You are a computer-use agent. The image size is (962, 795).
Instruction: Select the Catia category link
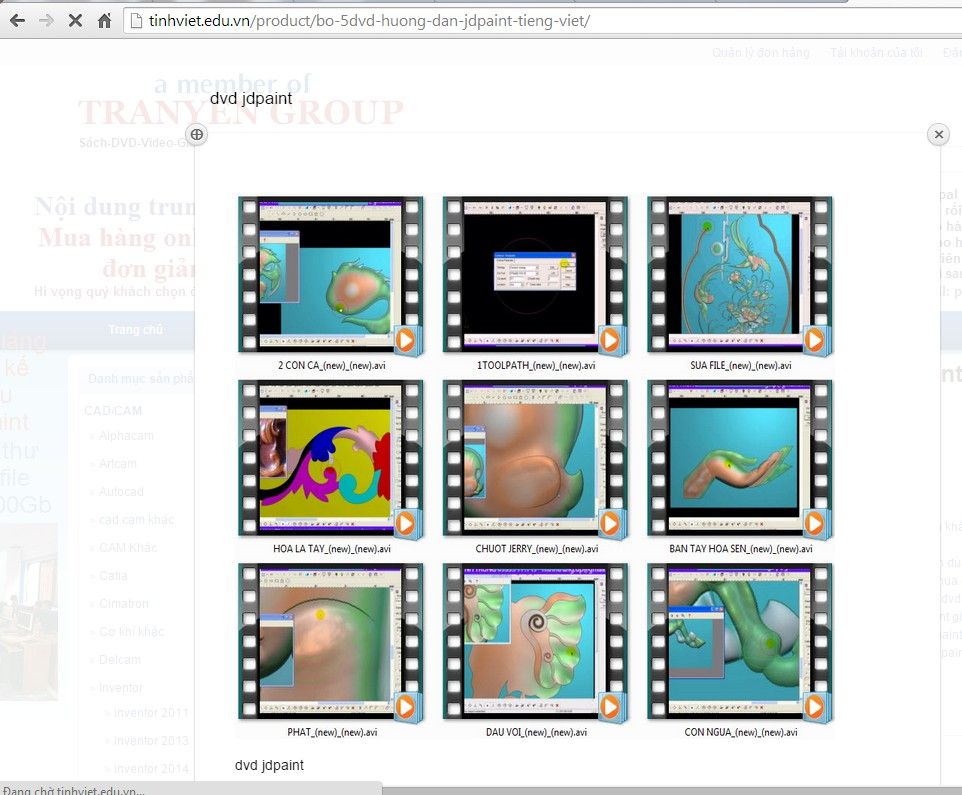coord(113,575)
